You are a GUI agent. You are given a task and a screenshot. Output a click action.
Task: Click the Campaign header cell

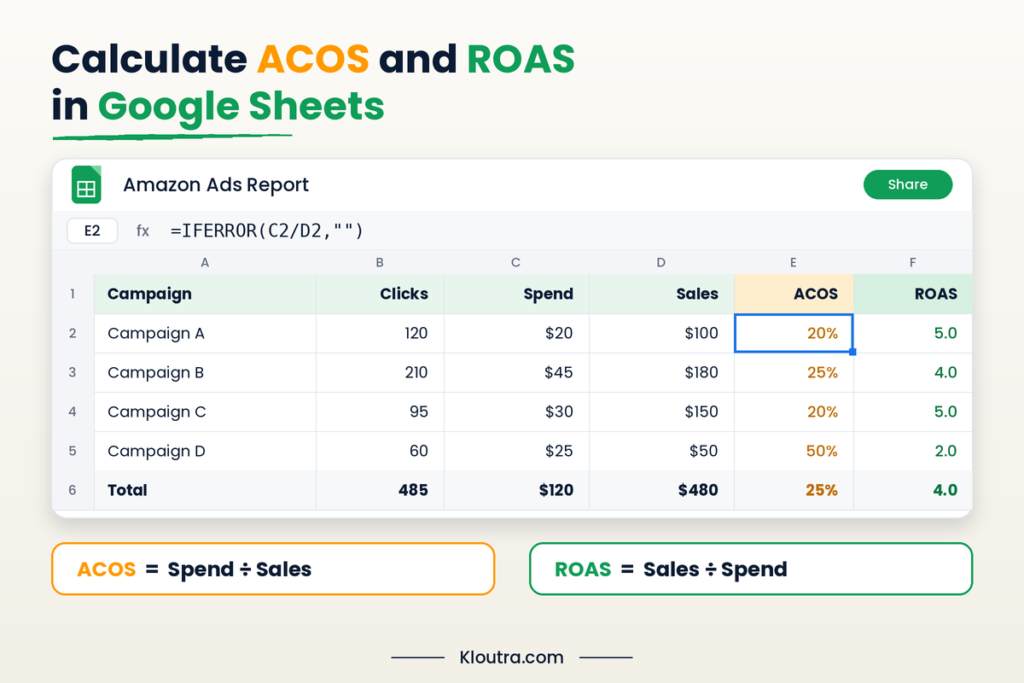pos(205,294)
